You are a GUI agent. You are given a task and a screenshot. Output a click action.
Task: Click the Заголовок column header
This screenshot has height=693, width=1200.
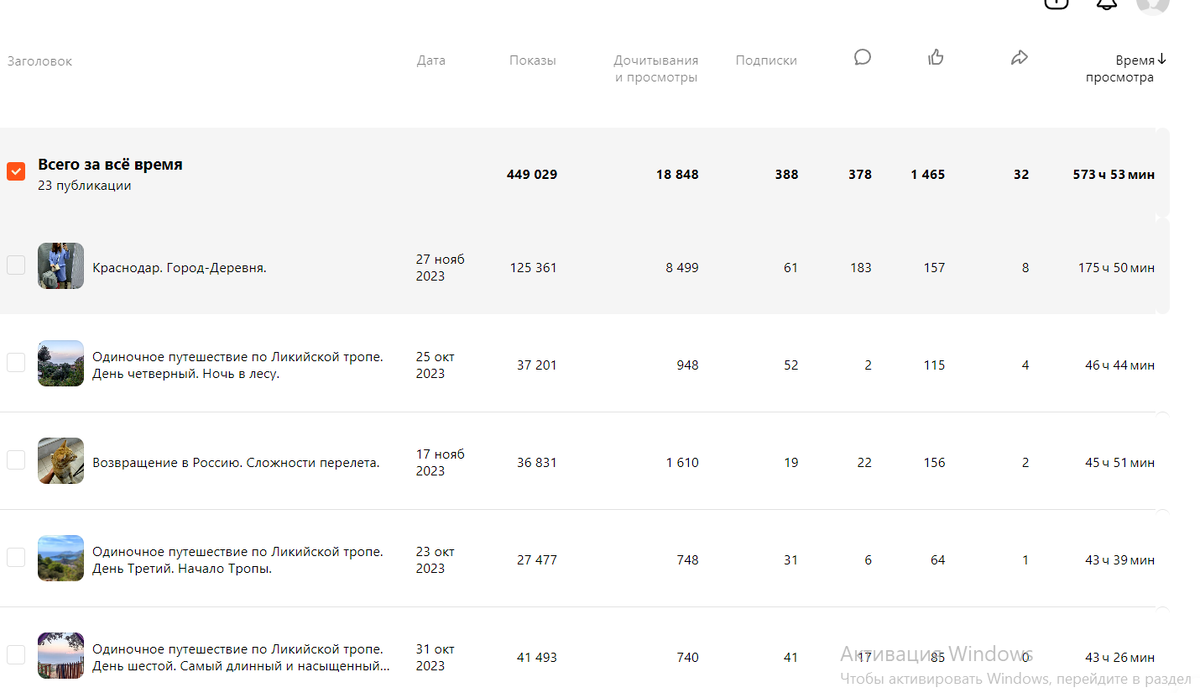point(40,61)
